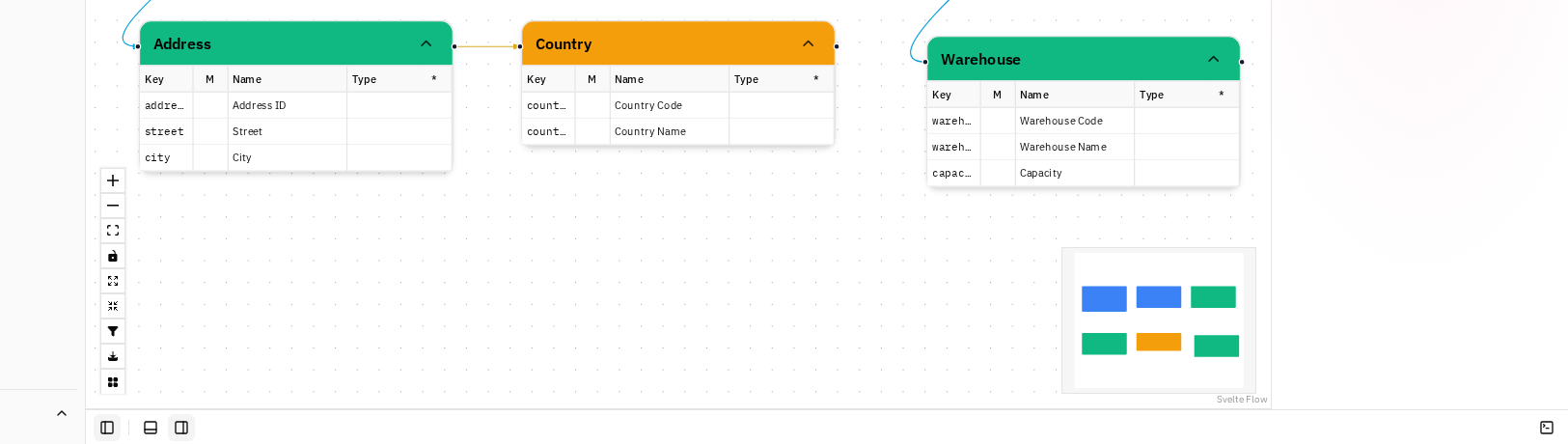Viewport: 1568px width, 444px height.
Task: Open the terminal icon at bottom right
Action: point(1547,428)
